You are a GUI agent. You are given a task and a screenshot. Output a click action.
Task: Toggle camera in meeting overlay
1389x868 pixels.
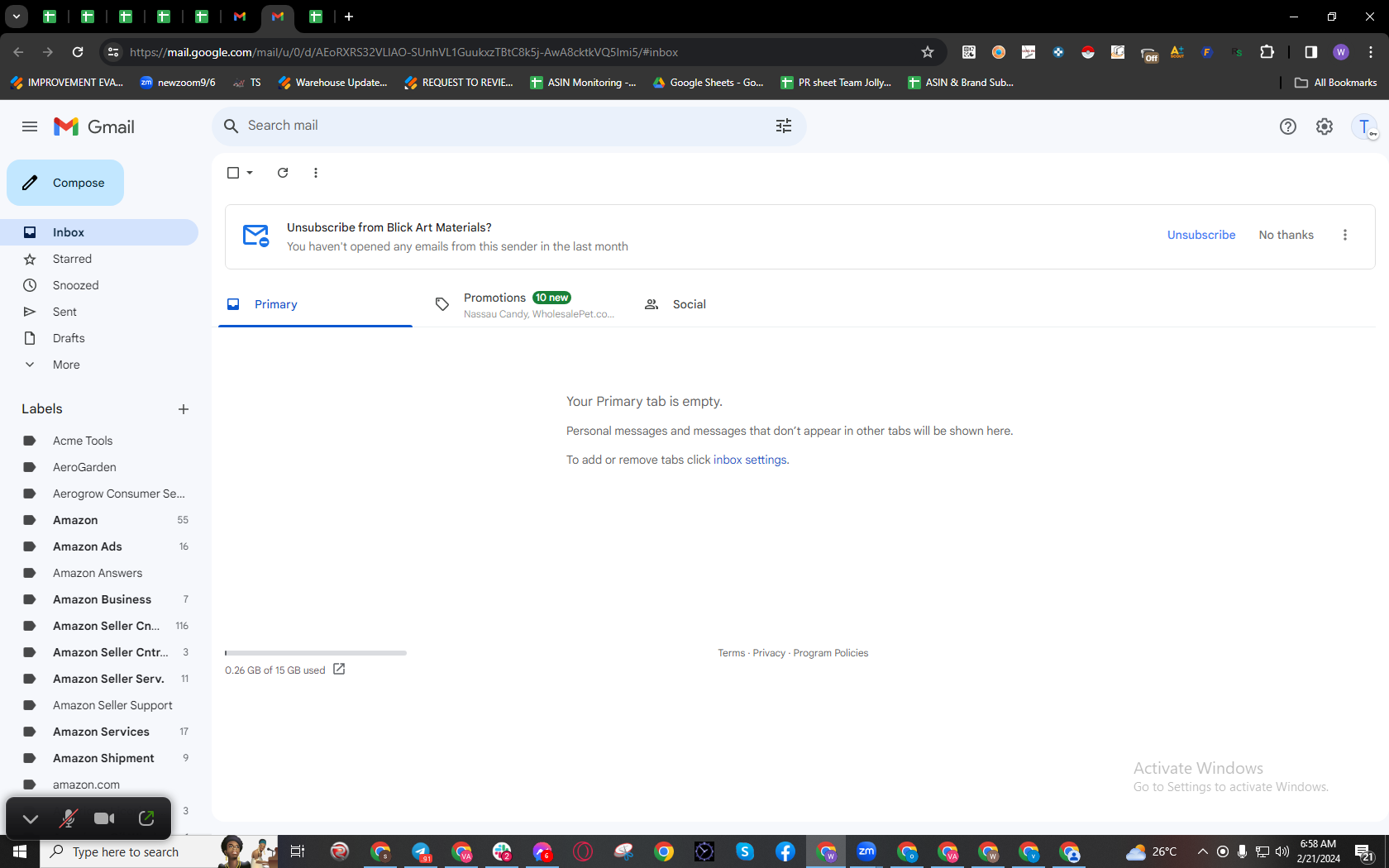click(104, 818)
